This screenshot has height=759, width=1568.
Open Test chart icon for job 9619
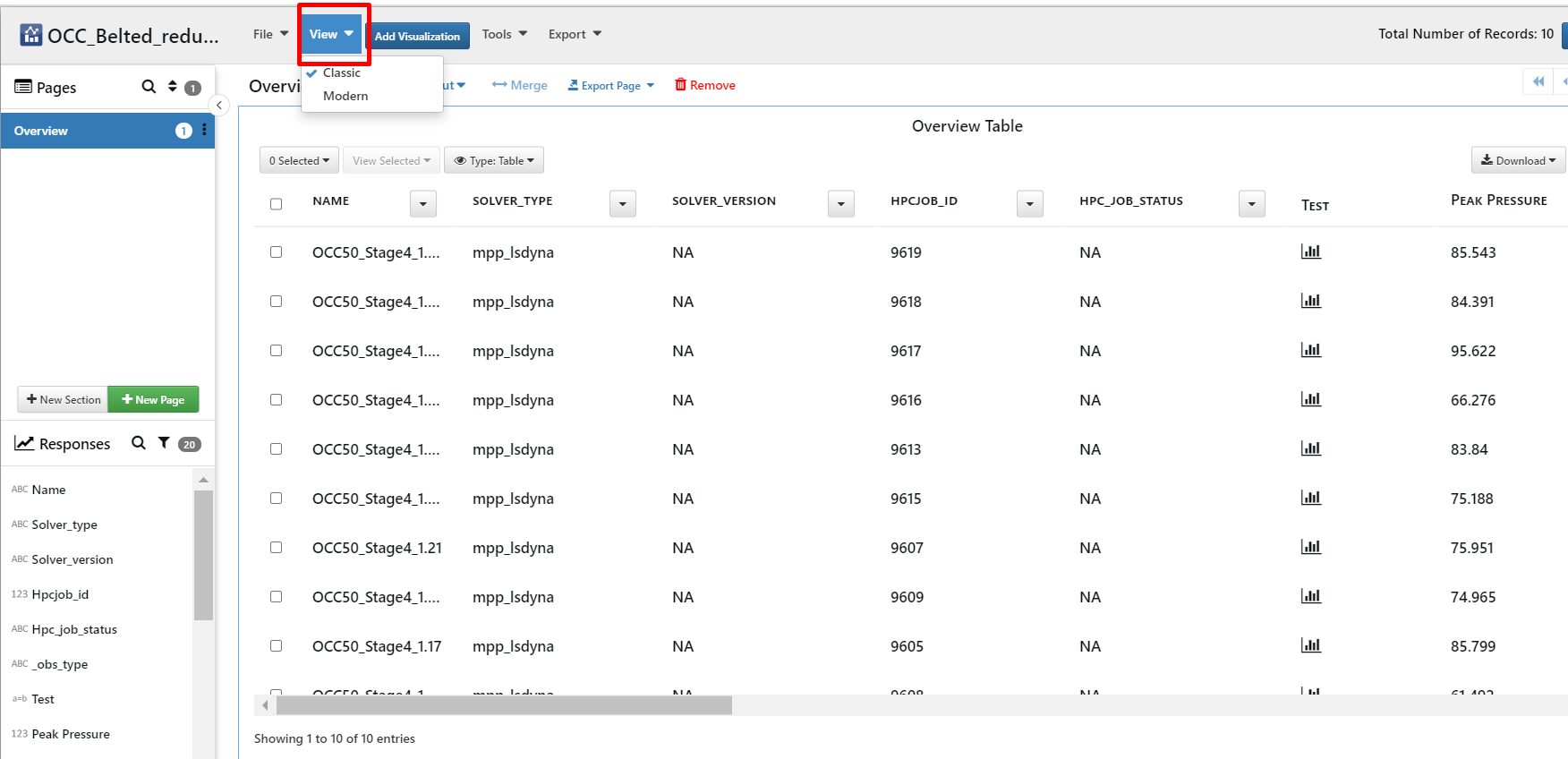1311,252
